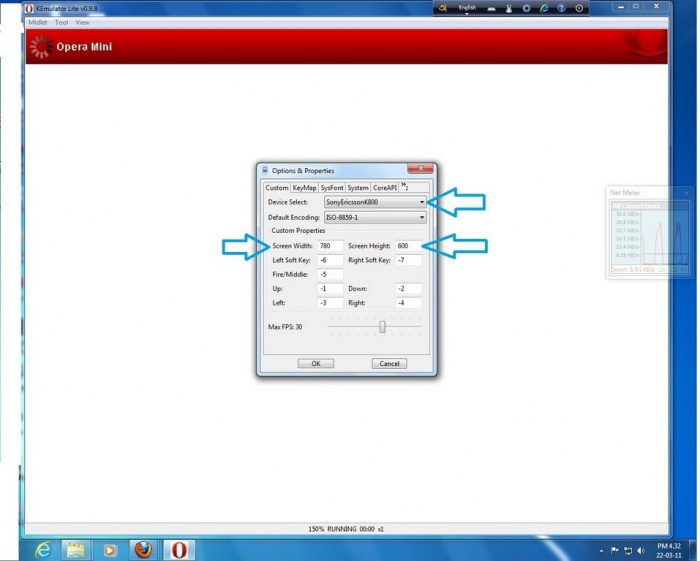Close the Options & Properties dialog
Image resolution: width=700 pixels, height=561 pixels.
pyautogui.click(x=420, y=169)
